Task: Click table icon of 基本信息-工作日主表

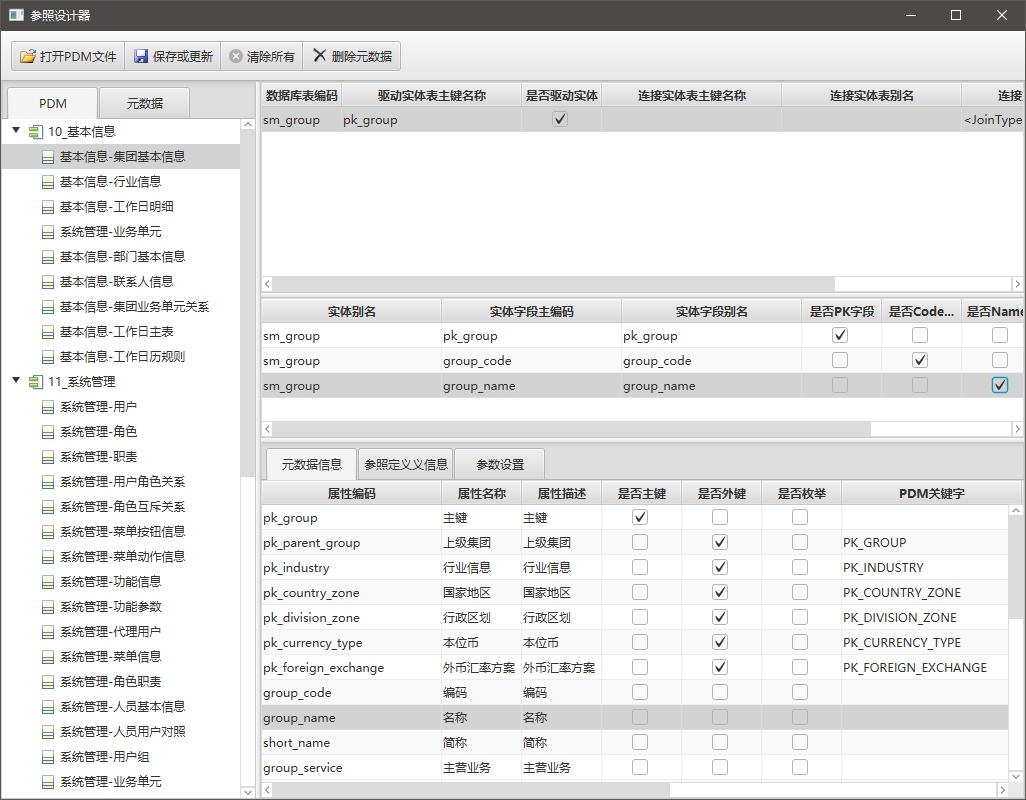Action: point(48,332)
